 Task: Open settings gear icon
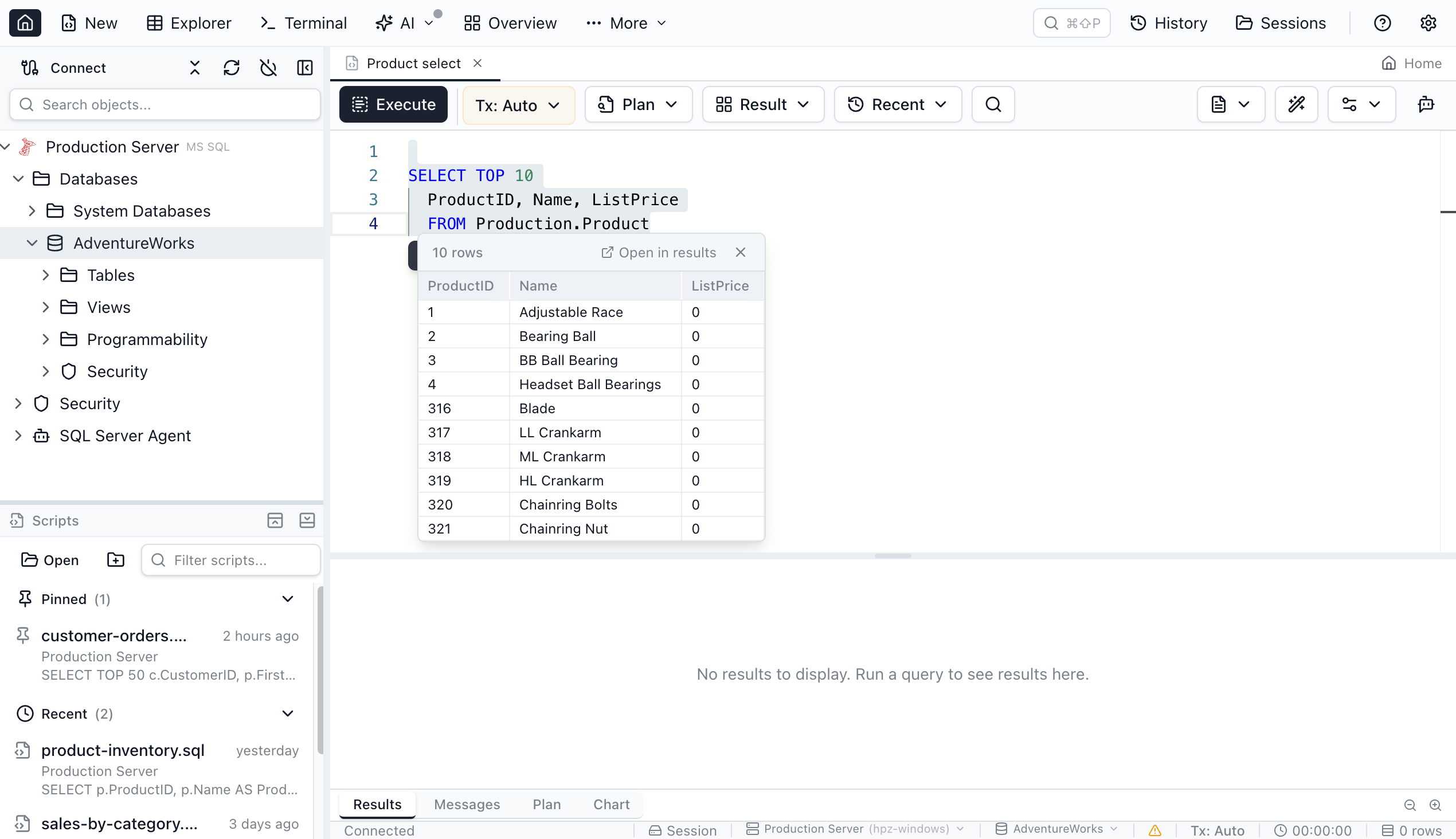pyautogui.click(x=1428, y=23)
